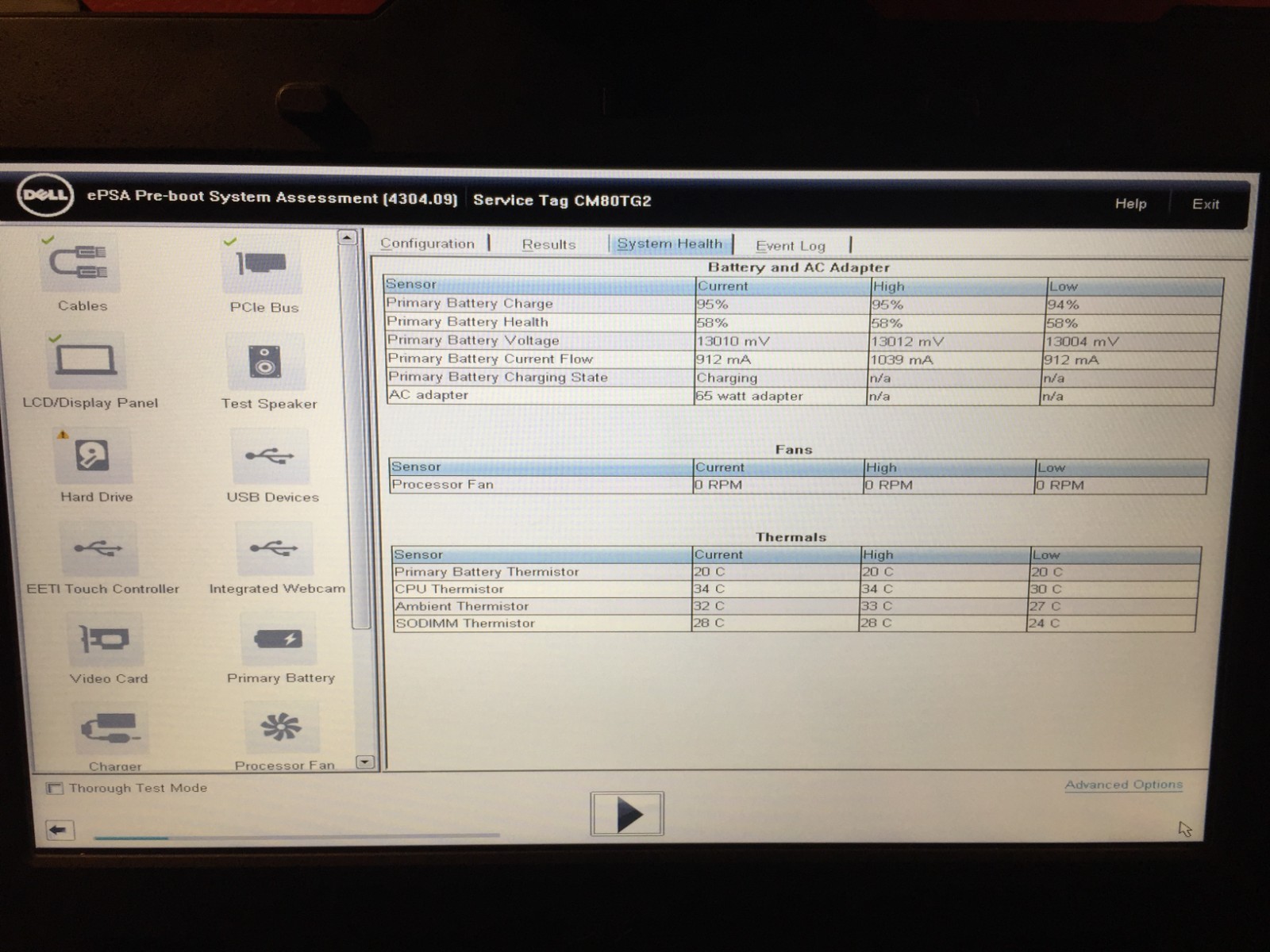The height and width of the screenshot is (952, 1270).
Task: Click the Fans section heading
Action: [x=794, y=450]
